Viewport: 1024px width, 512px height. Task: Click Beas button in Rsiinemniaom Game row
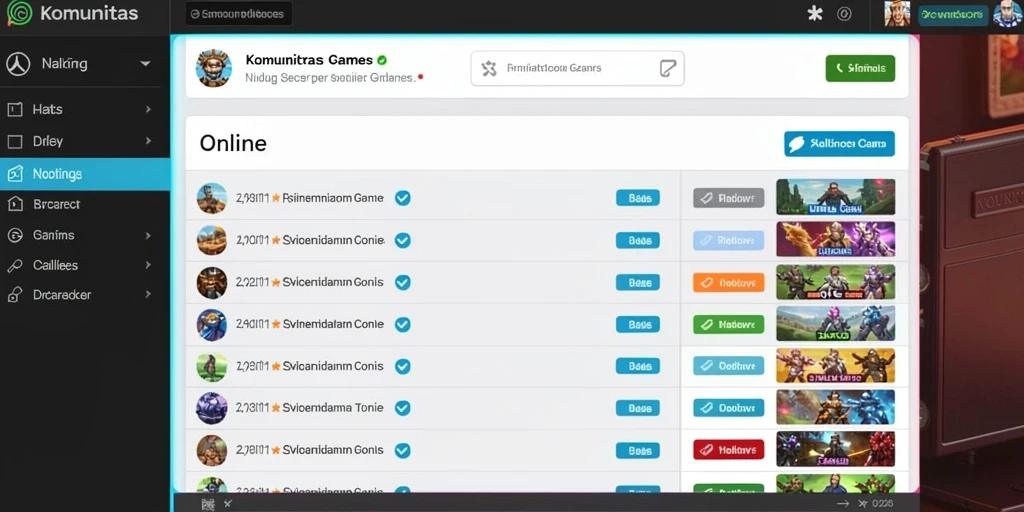pos(638,198)
